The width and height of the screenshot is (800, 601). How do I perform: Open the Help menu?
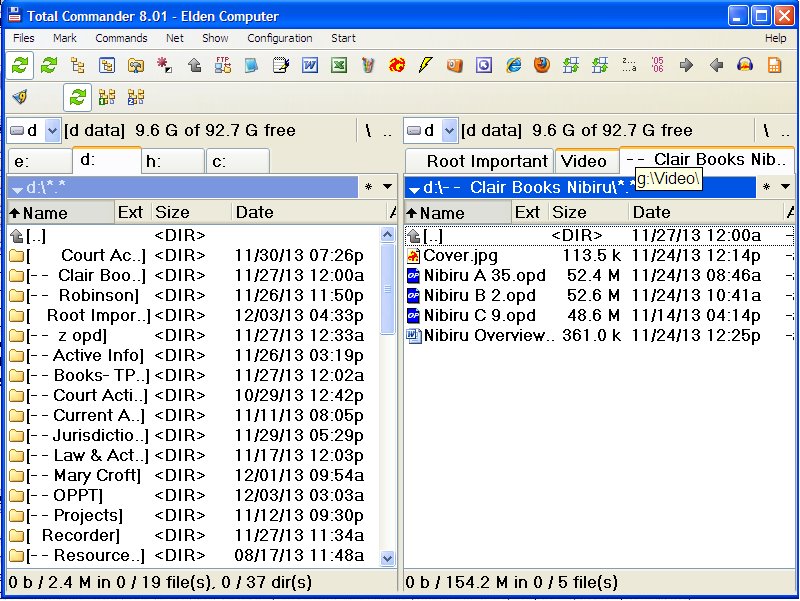(776, 38)
